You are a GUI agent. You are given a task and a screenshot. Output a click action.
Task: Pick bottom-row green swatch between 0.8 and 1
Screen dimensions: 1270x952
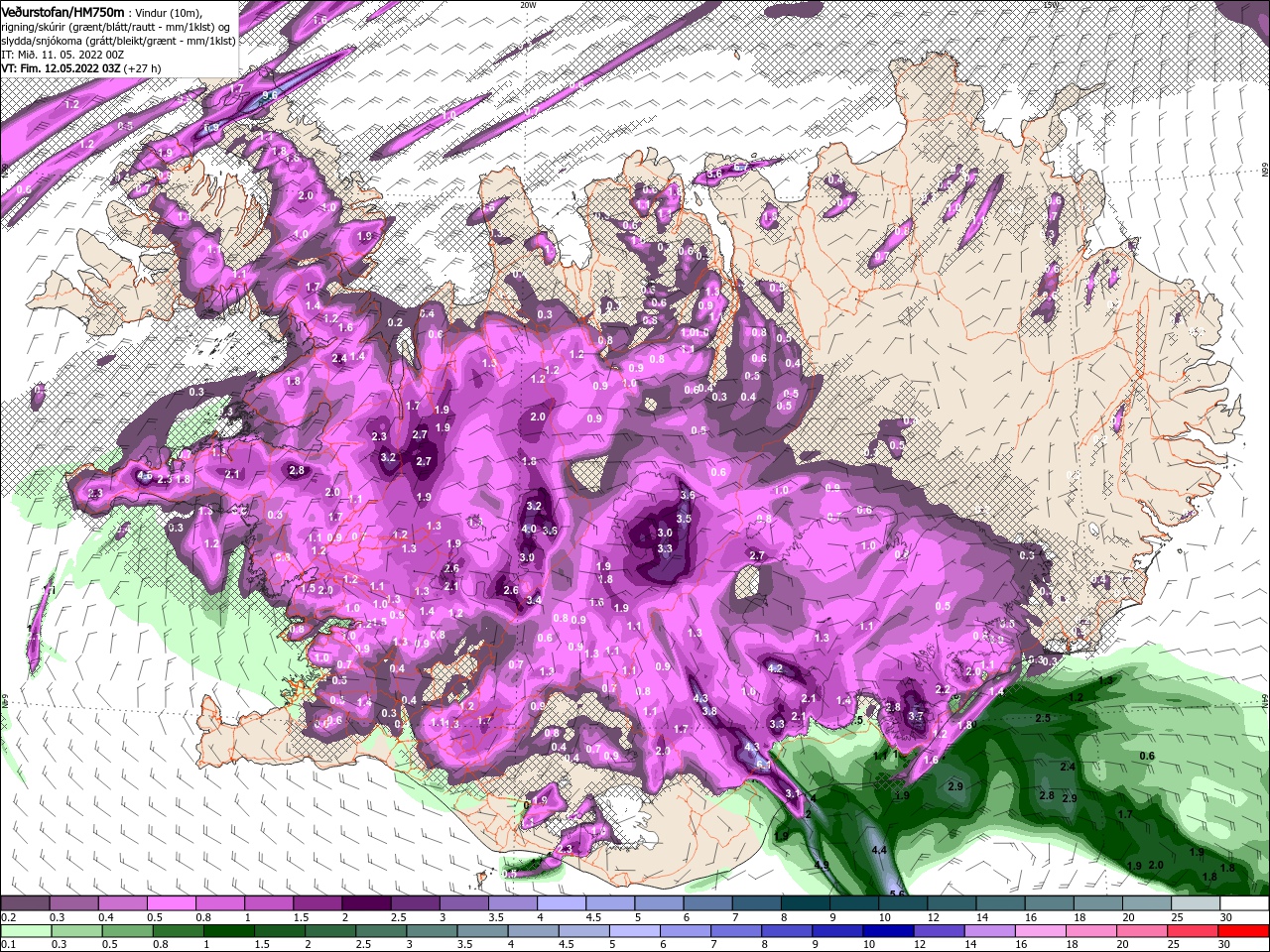[x=178, y=930]
